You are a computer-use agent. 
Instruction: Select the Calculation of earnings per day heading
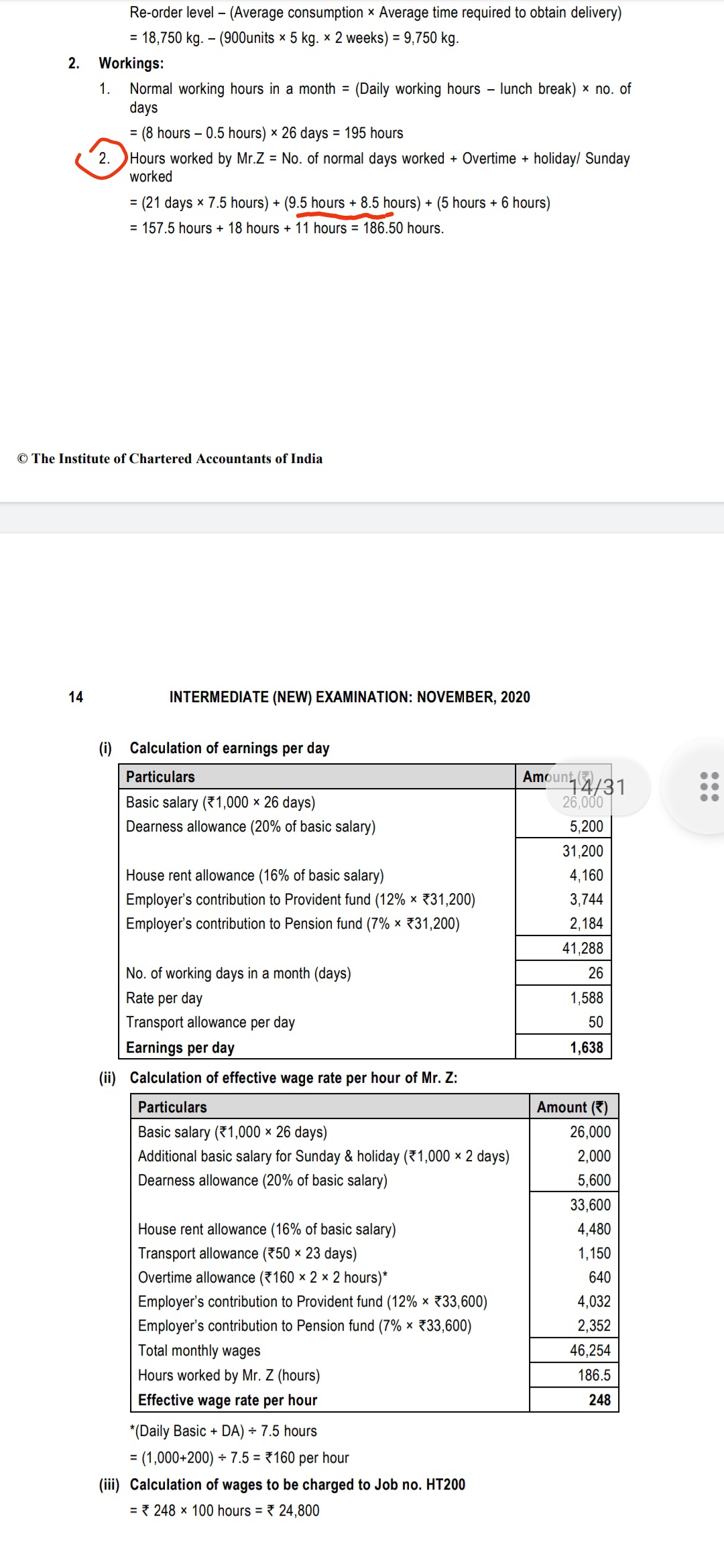[x=229, y=748]
